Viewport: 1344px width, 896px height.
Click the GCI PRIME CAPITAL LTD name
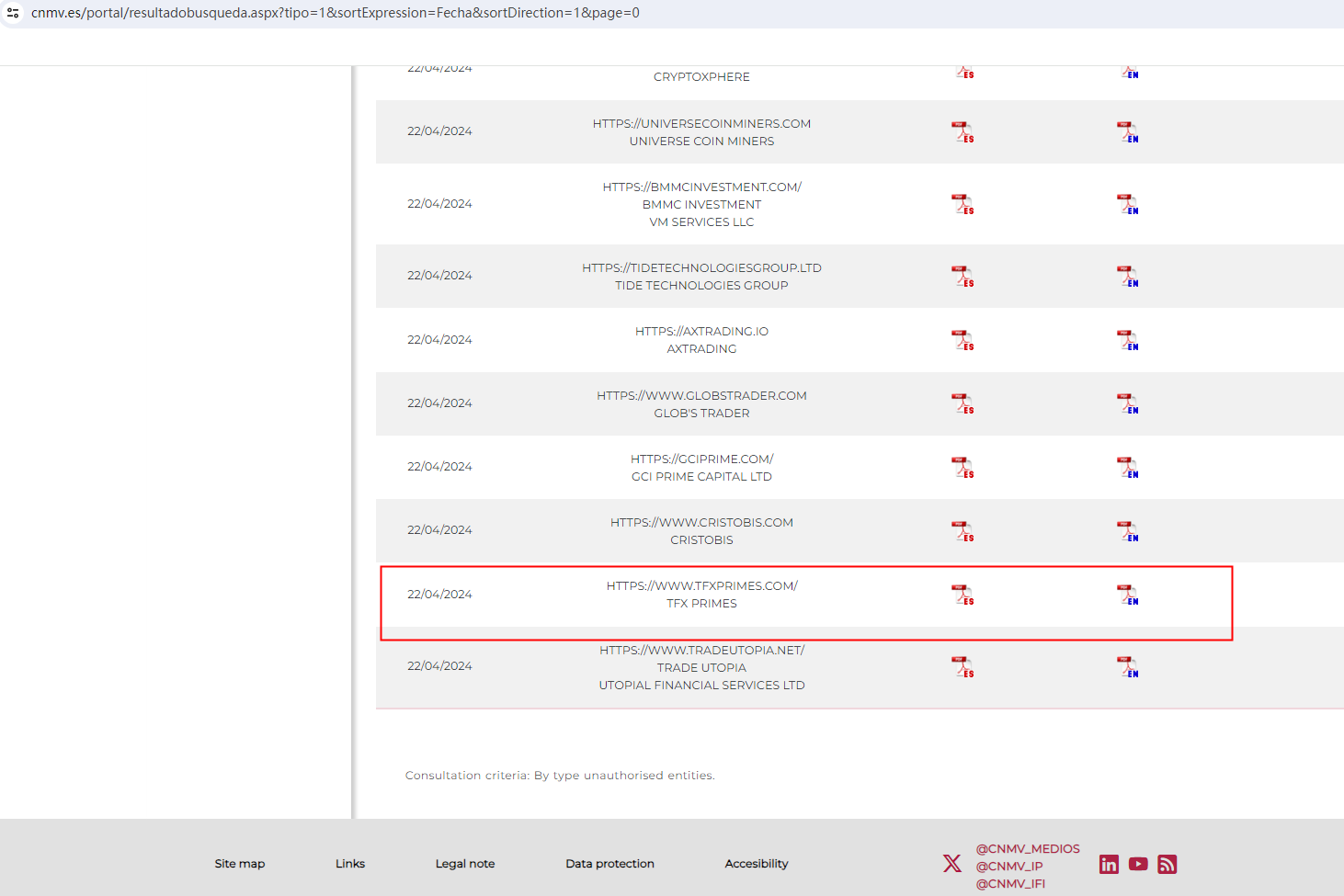(701, 477)
